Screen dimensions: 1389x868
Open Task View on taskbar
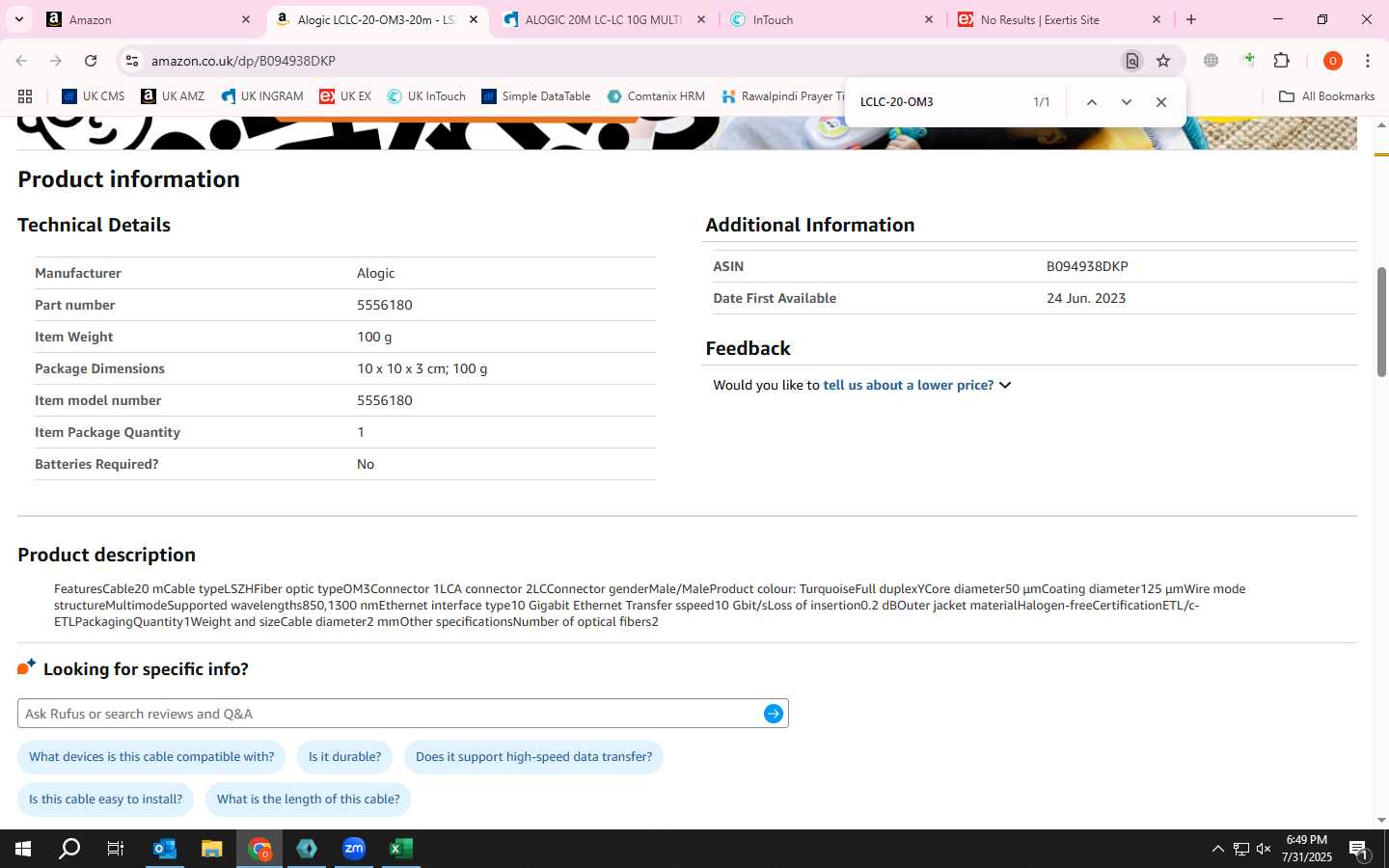[x=116, y=849]
